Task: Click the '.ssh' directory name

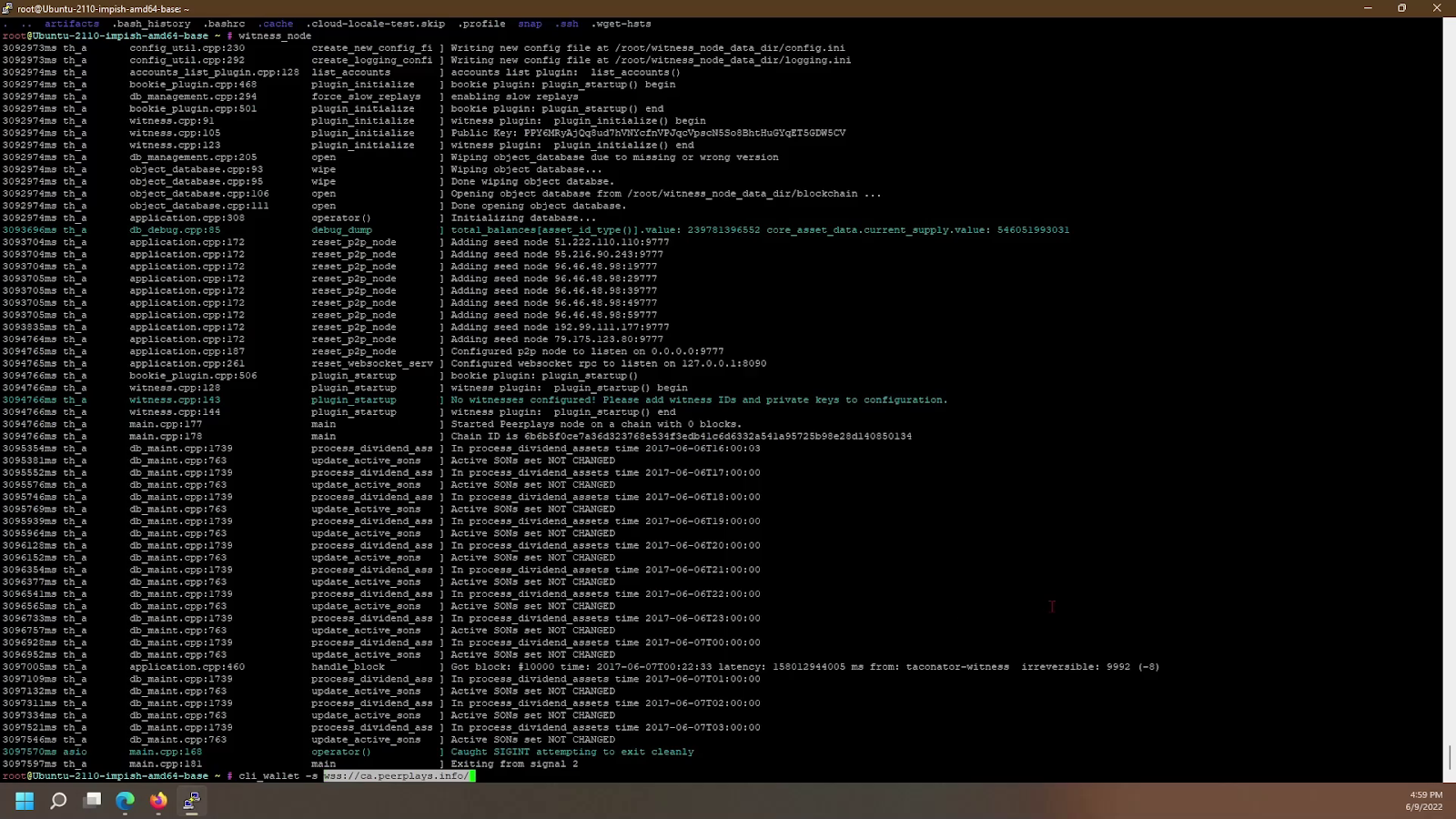Action: click(566, 24)
